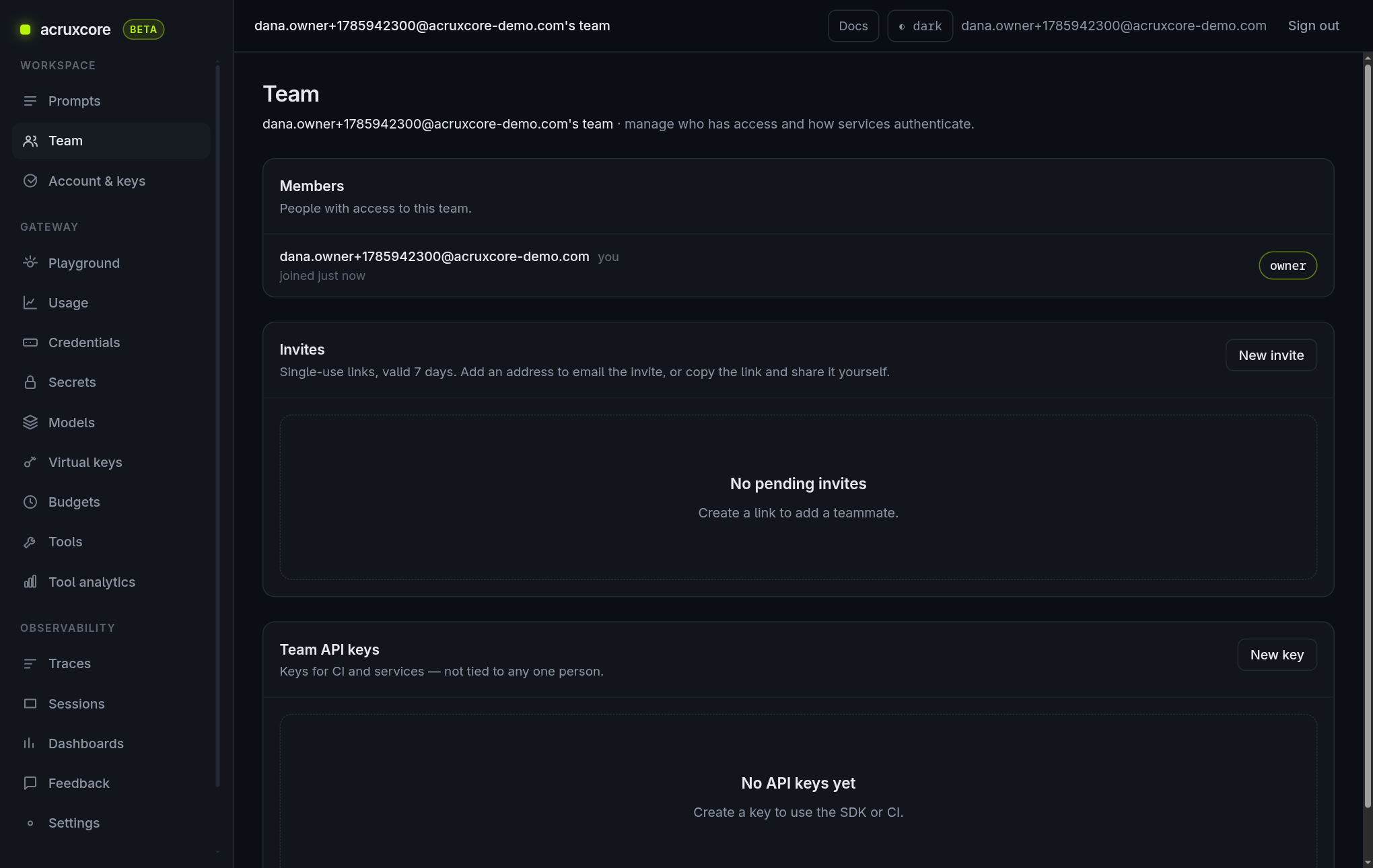Click the 'Members' heading

312,186
